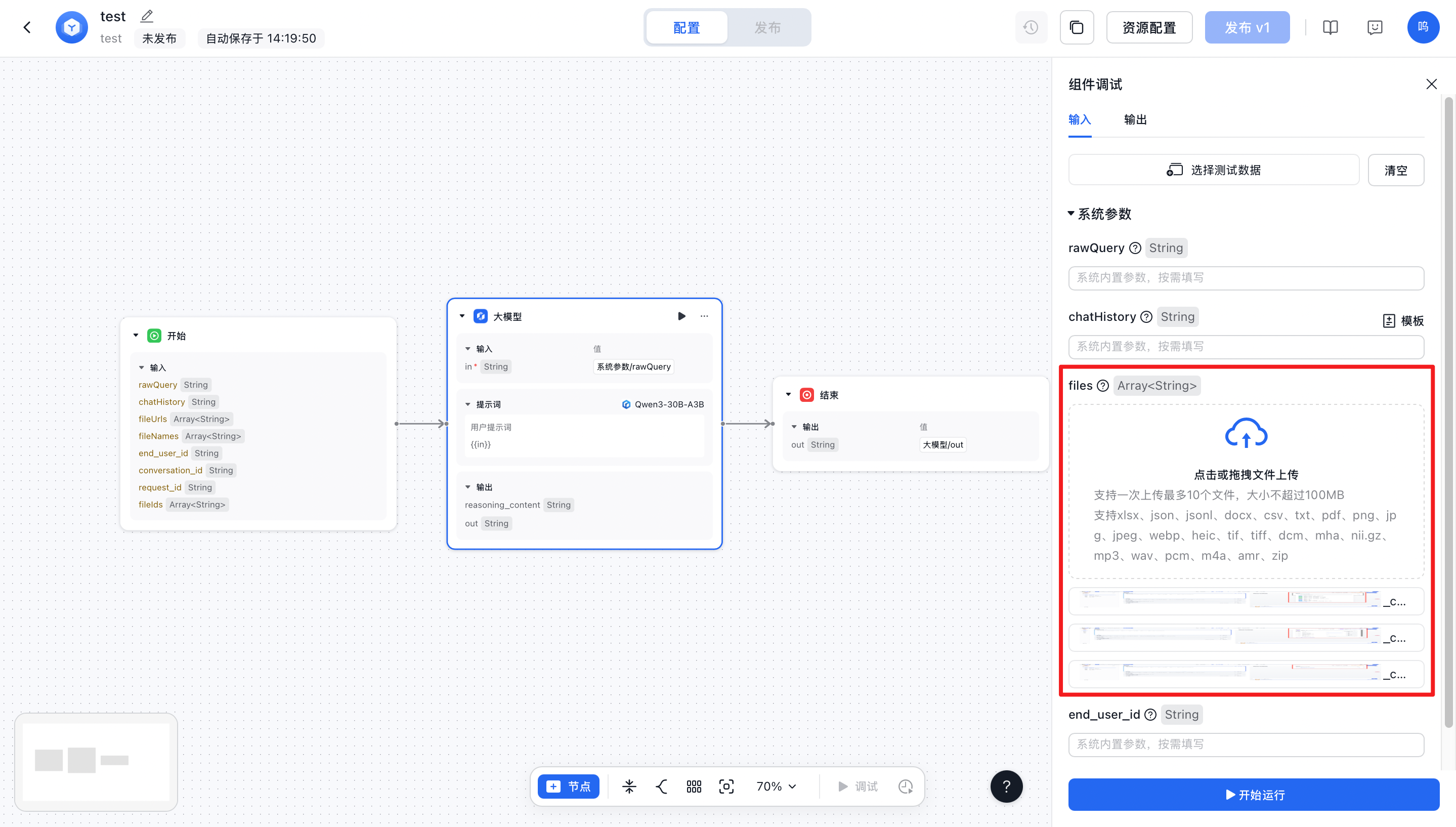
Task: Collapse the 提示词 section in 大模型 node
Action: click(468, 404)
